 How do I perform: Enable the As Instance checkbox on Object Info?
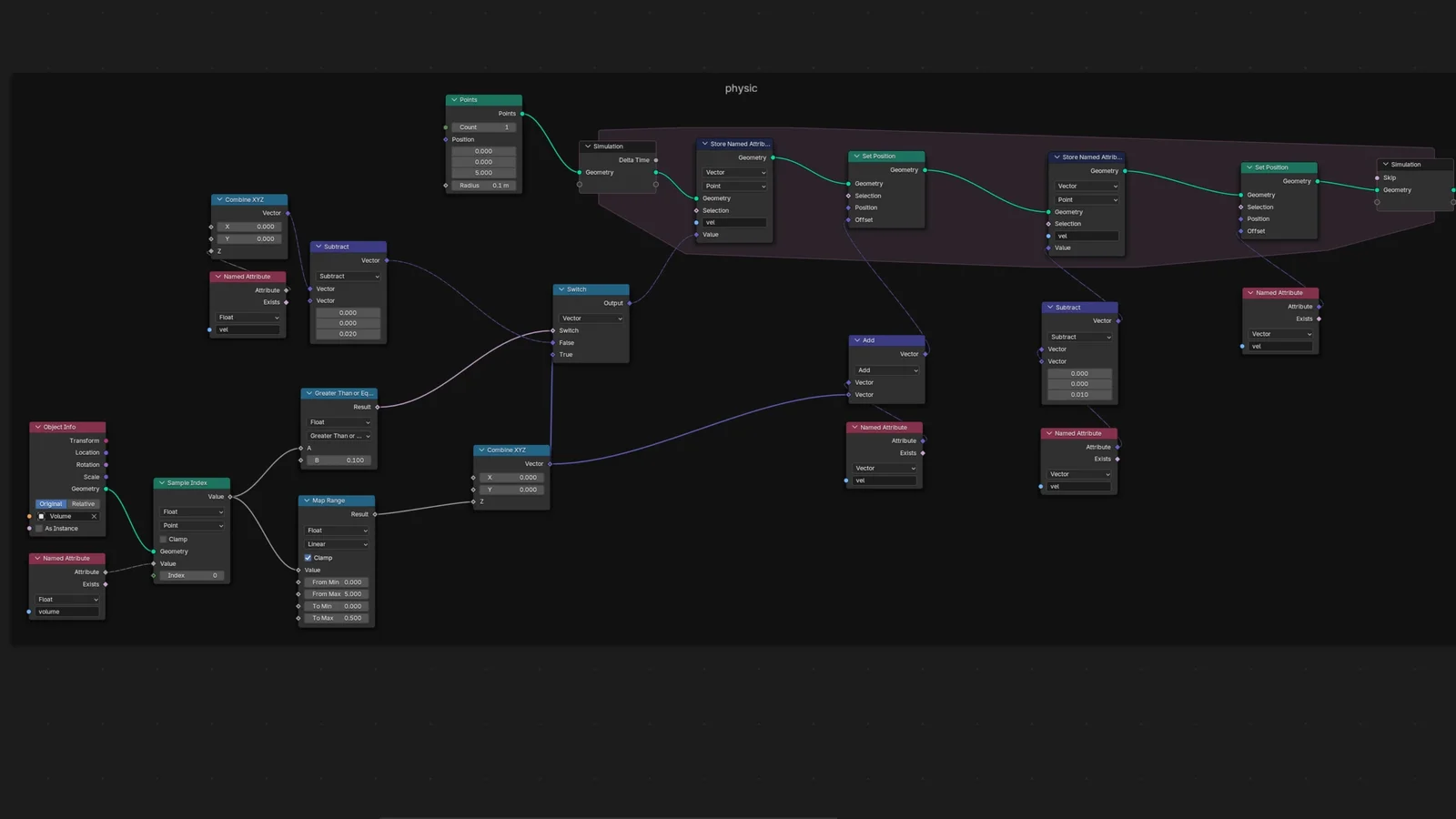(38, 529)
